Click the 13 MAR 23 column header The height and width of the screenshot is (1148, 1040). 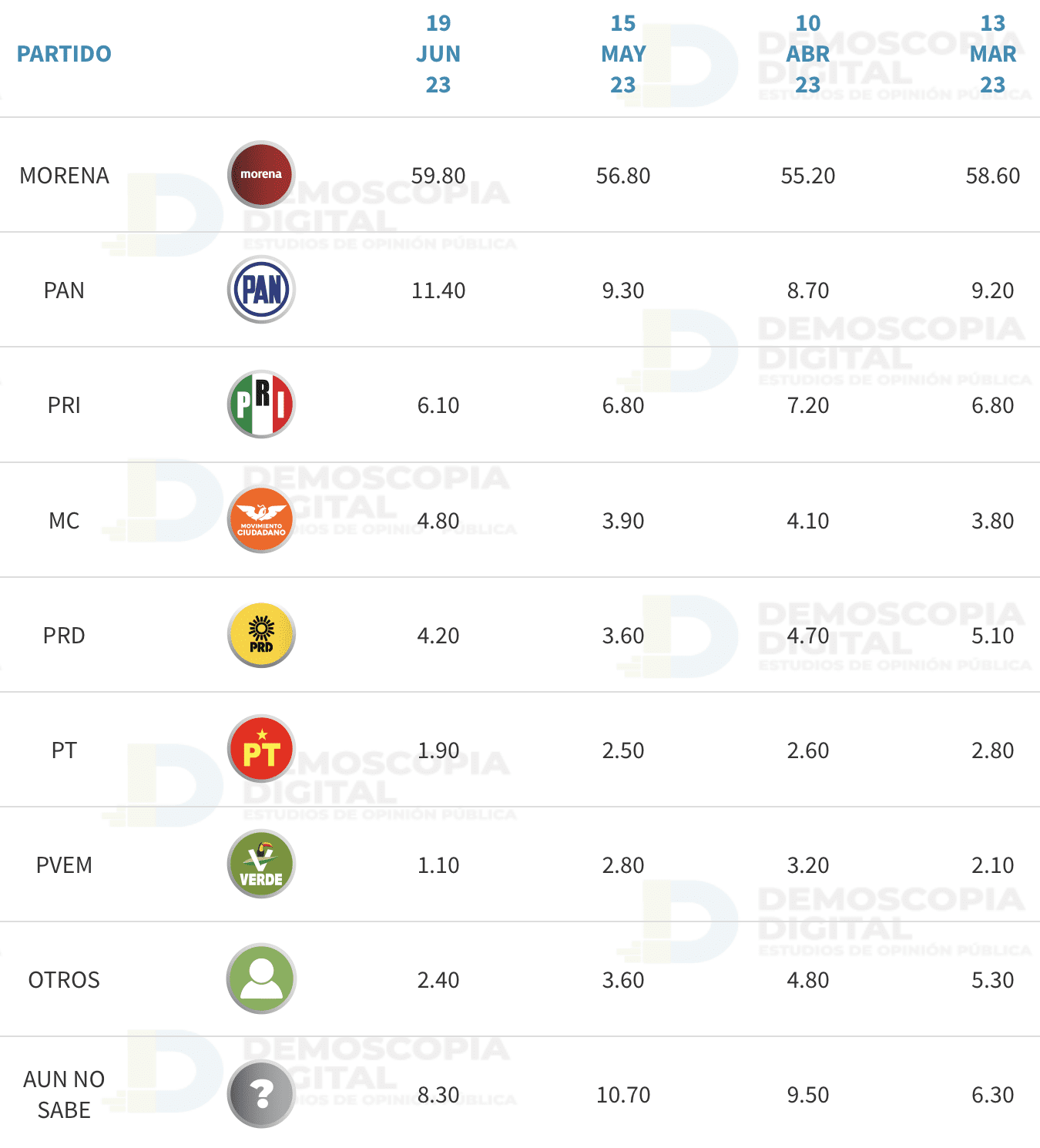point(993,54)
